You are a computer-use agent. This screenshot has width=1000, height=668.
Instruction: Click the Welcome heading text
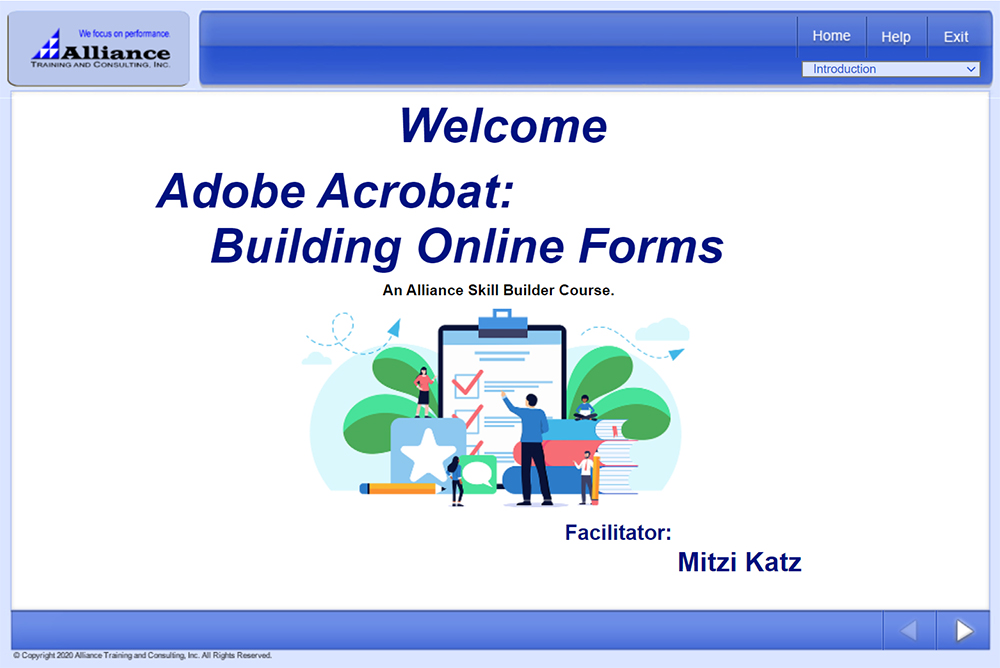[503, 126]
